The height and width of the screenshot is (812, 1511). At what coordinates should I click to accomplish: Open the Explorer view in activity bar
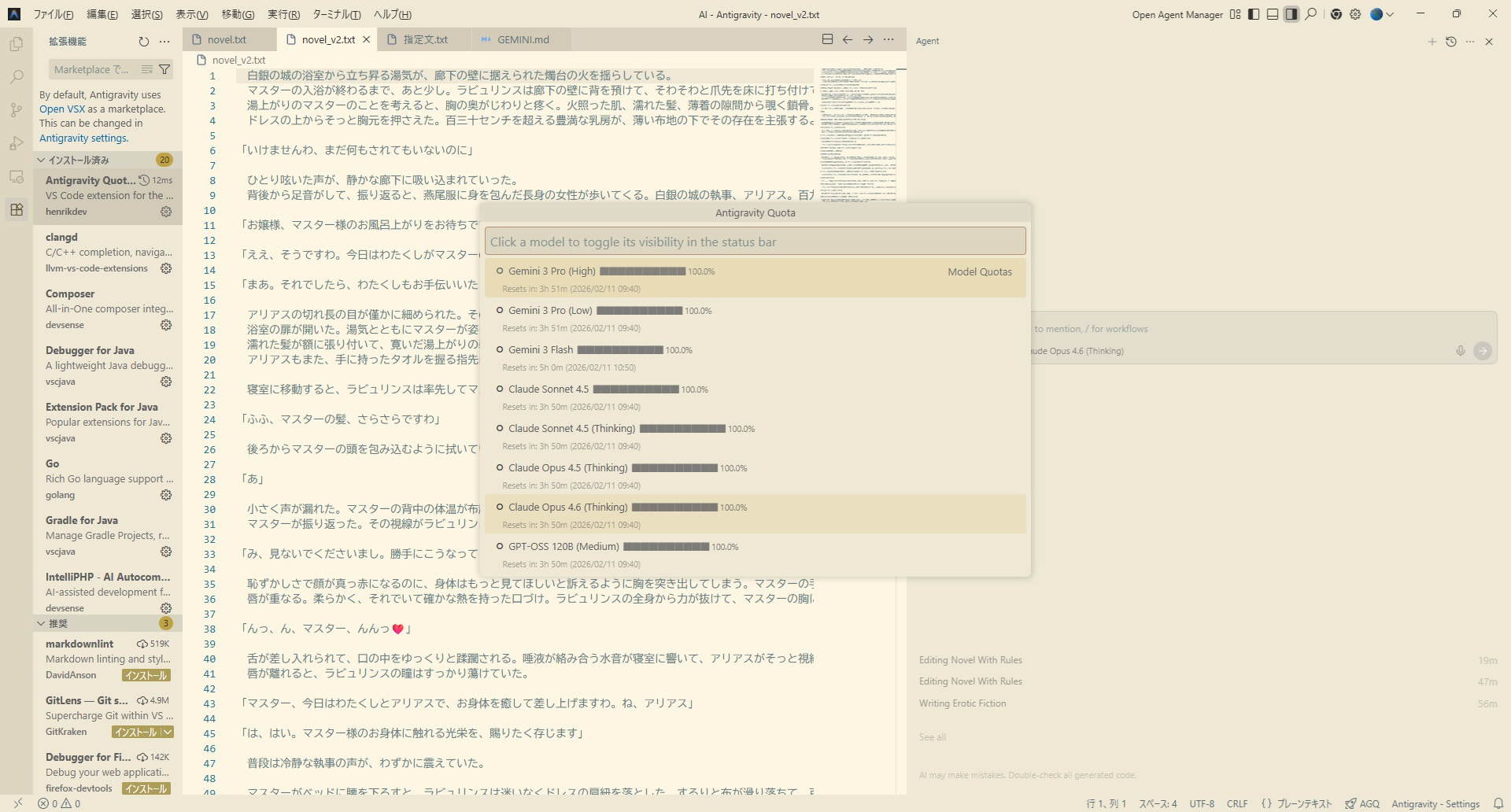point(16,45)
